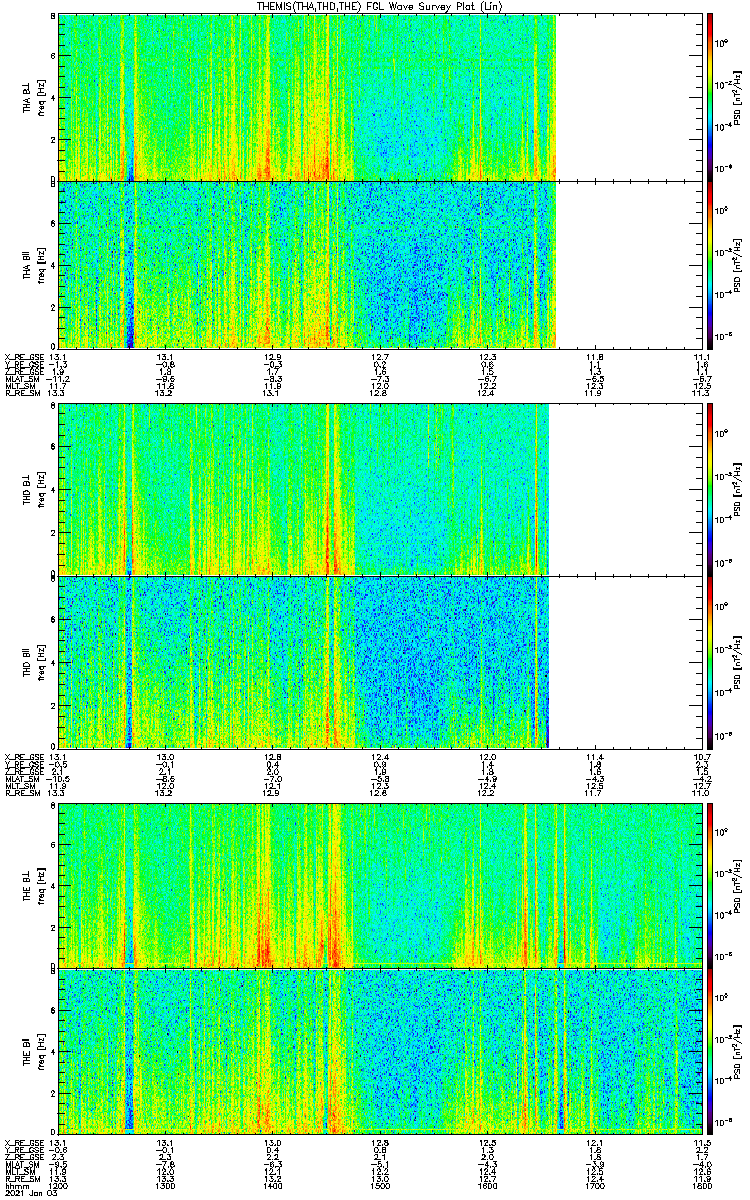The image size is (750, 1200).
Task: Select the THE B-perpendicular spectrogram panel
Action: coord(380,884)
